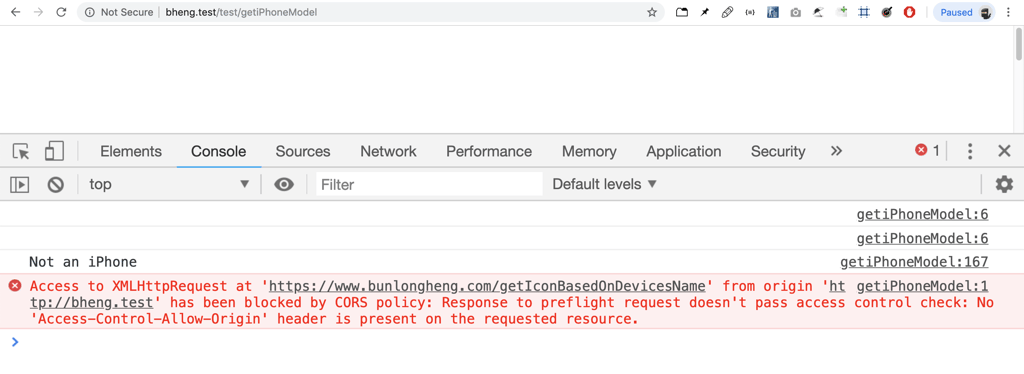1024x374 pixels.
Task: Open the umbrella extension icon
Action: coord(818,12)
